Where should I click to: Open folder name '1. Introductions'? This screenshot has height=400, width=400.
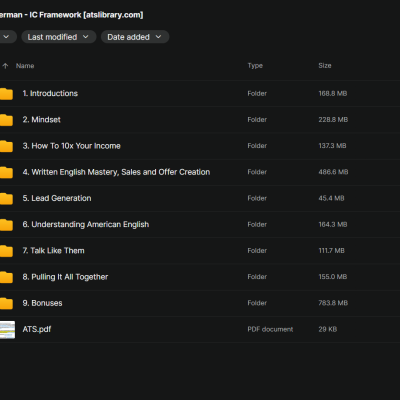50,93
